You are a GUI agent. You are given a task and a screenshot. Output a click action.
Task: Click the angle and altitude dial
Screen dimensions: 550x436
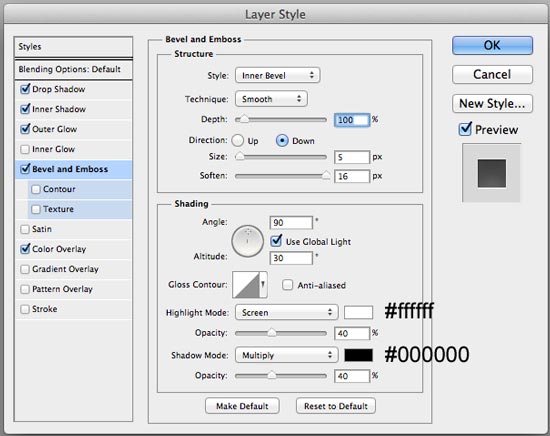pos(247,241)
